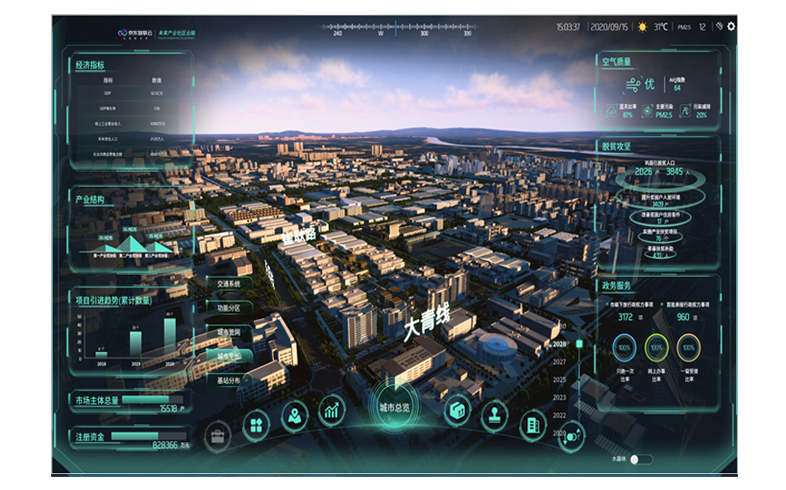Select the office building icon in dock
This screenshot has width=786, height=490.
point(532,426)
